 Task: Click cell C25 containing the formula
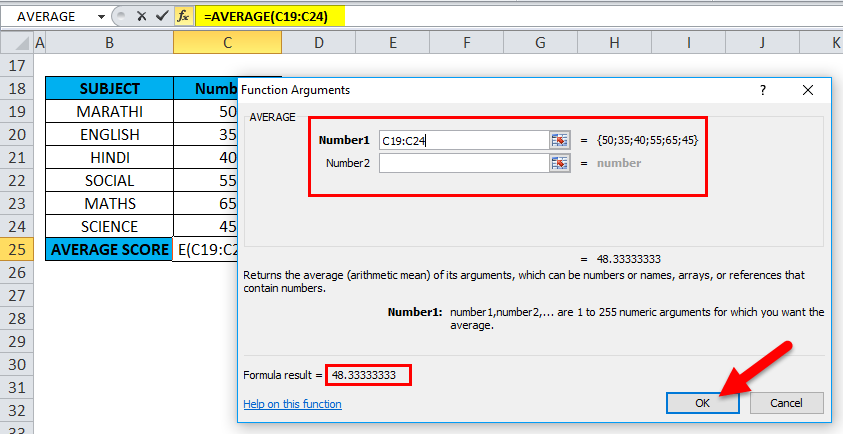click(x=205, y=250)
